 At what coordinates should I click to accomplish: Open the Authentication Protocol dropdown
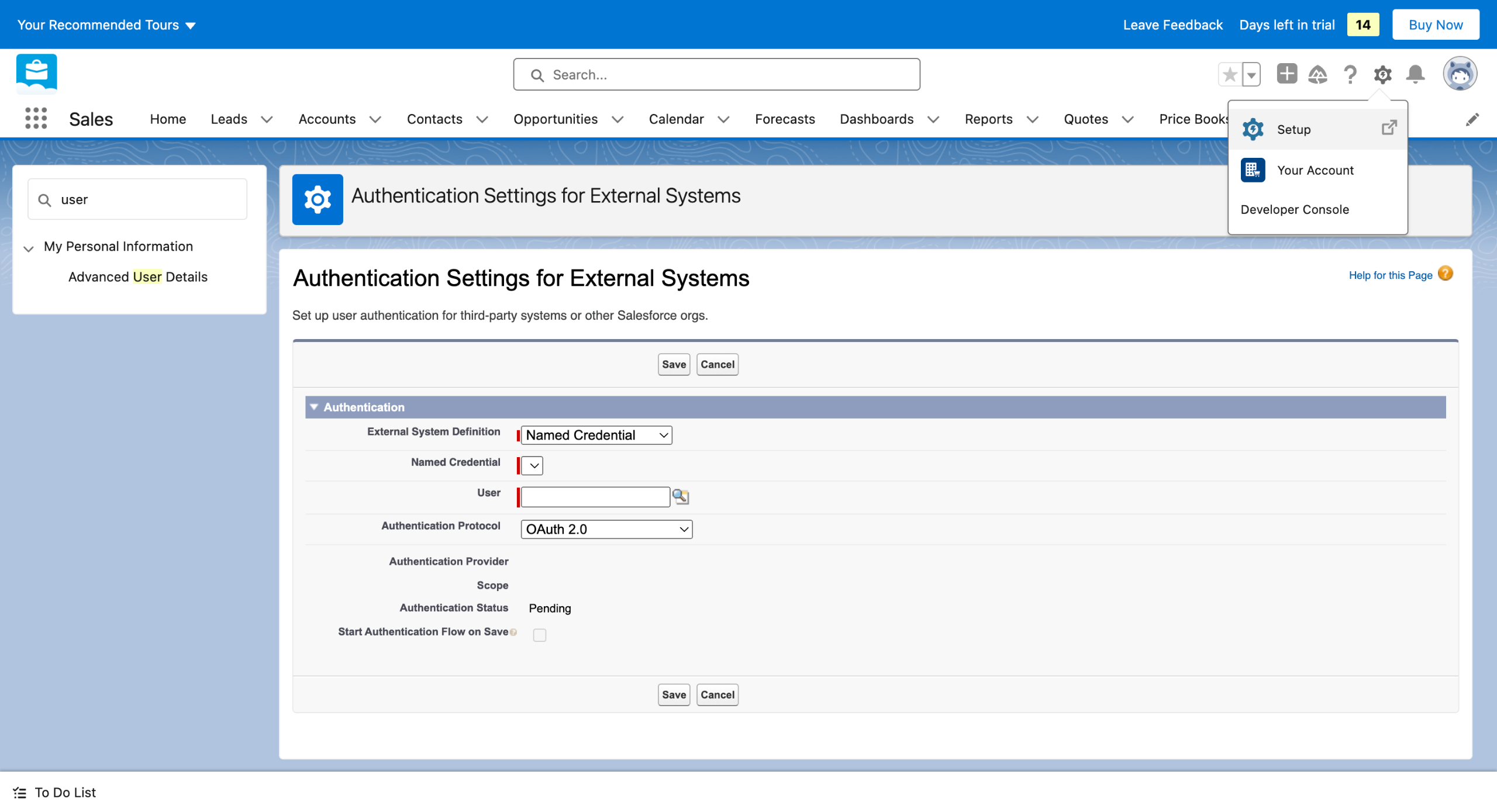click(607, 529)
